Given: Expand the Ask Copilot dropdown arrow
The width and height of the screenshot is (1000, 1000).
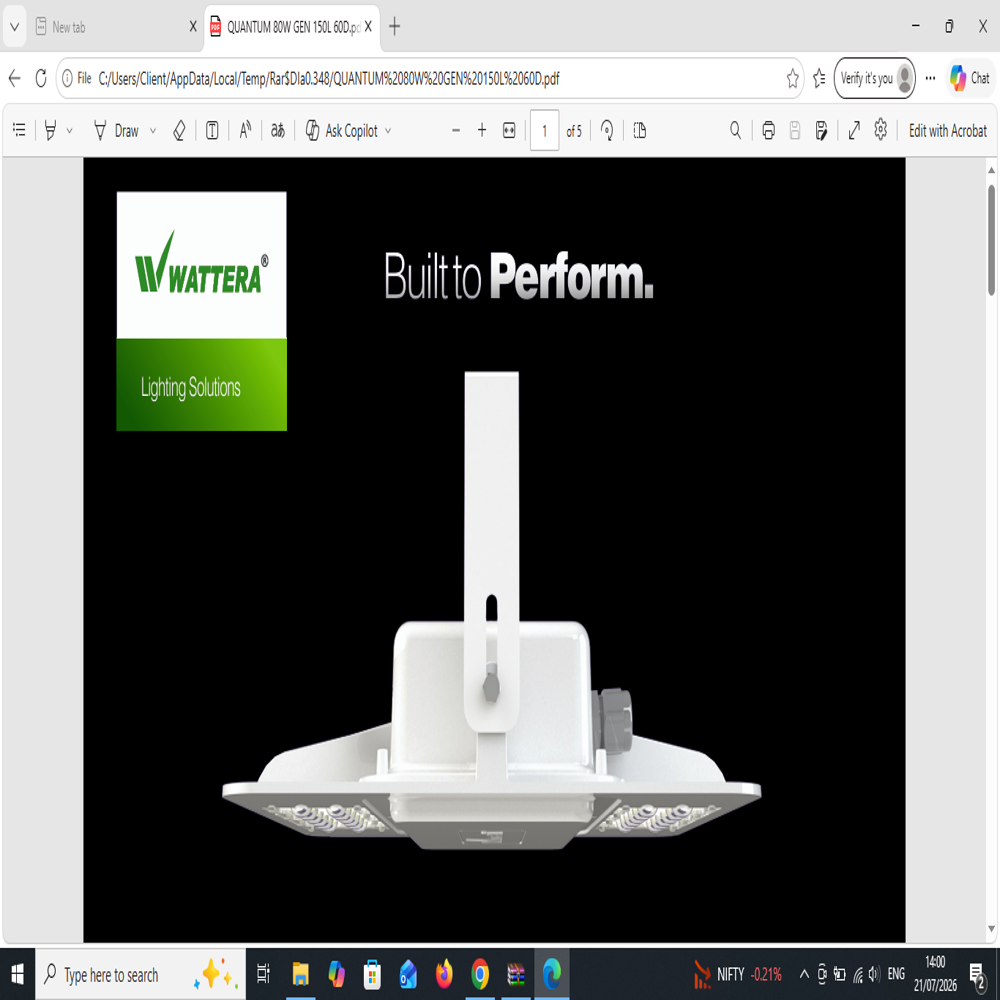Looking at the screenshot, I should 388,131.
